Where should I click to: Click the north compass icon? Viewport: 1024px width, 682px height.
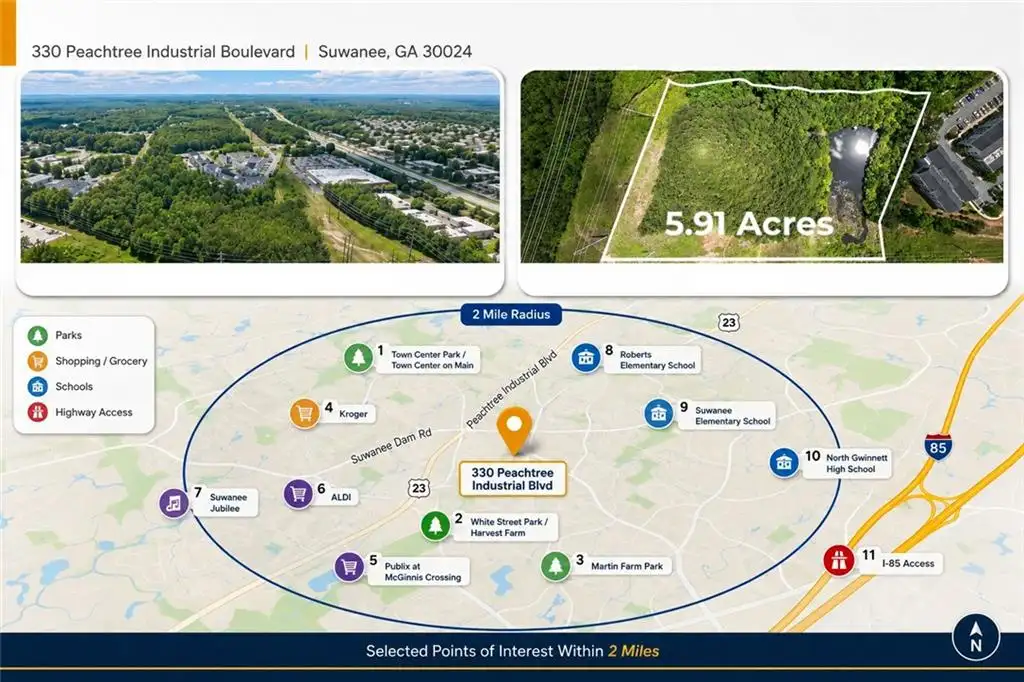(x=976, y=638)
